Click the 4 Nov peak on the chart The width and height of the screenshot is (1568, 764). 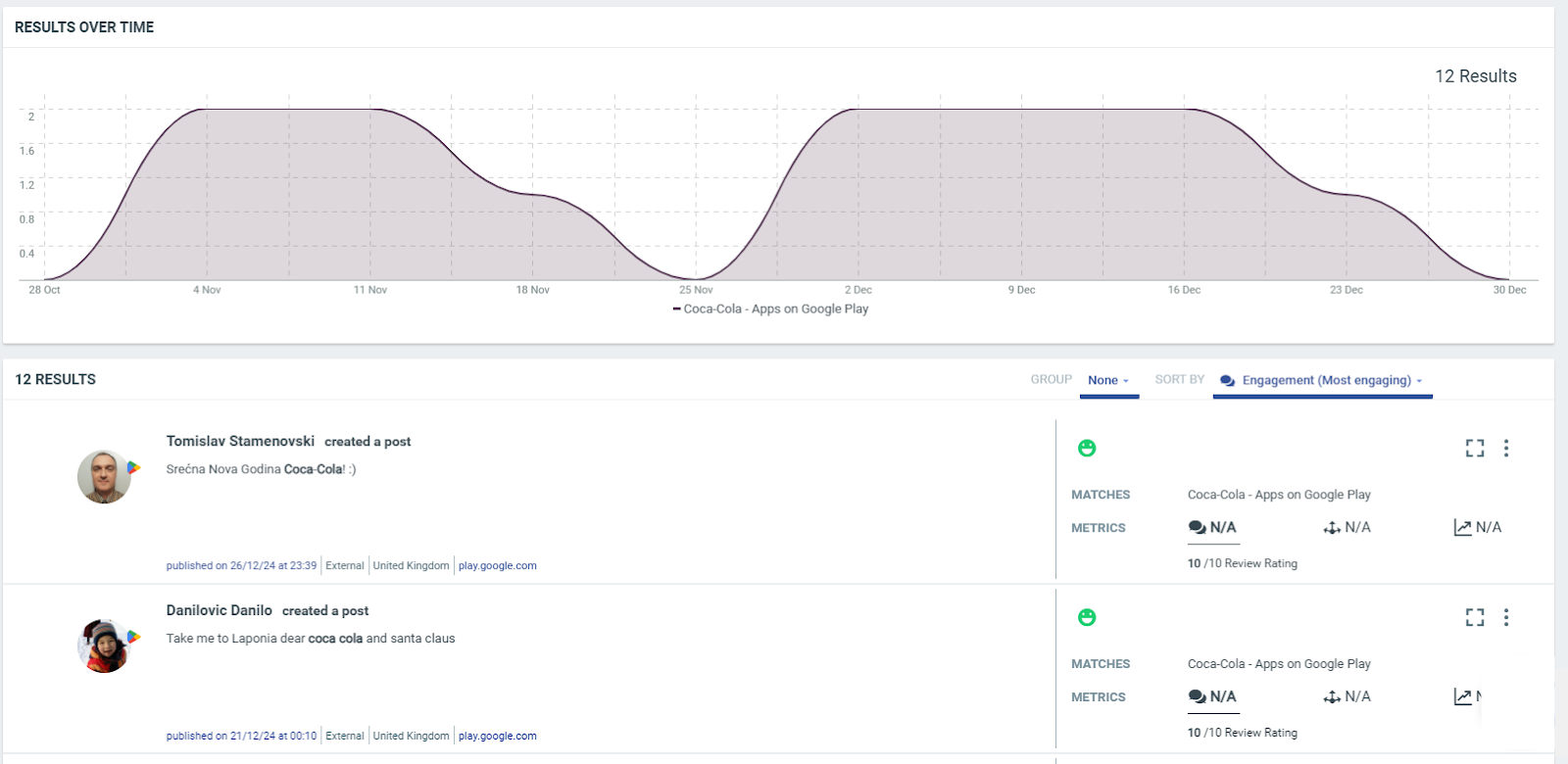tap(207, 109)
